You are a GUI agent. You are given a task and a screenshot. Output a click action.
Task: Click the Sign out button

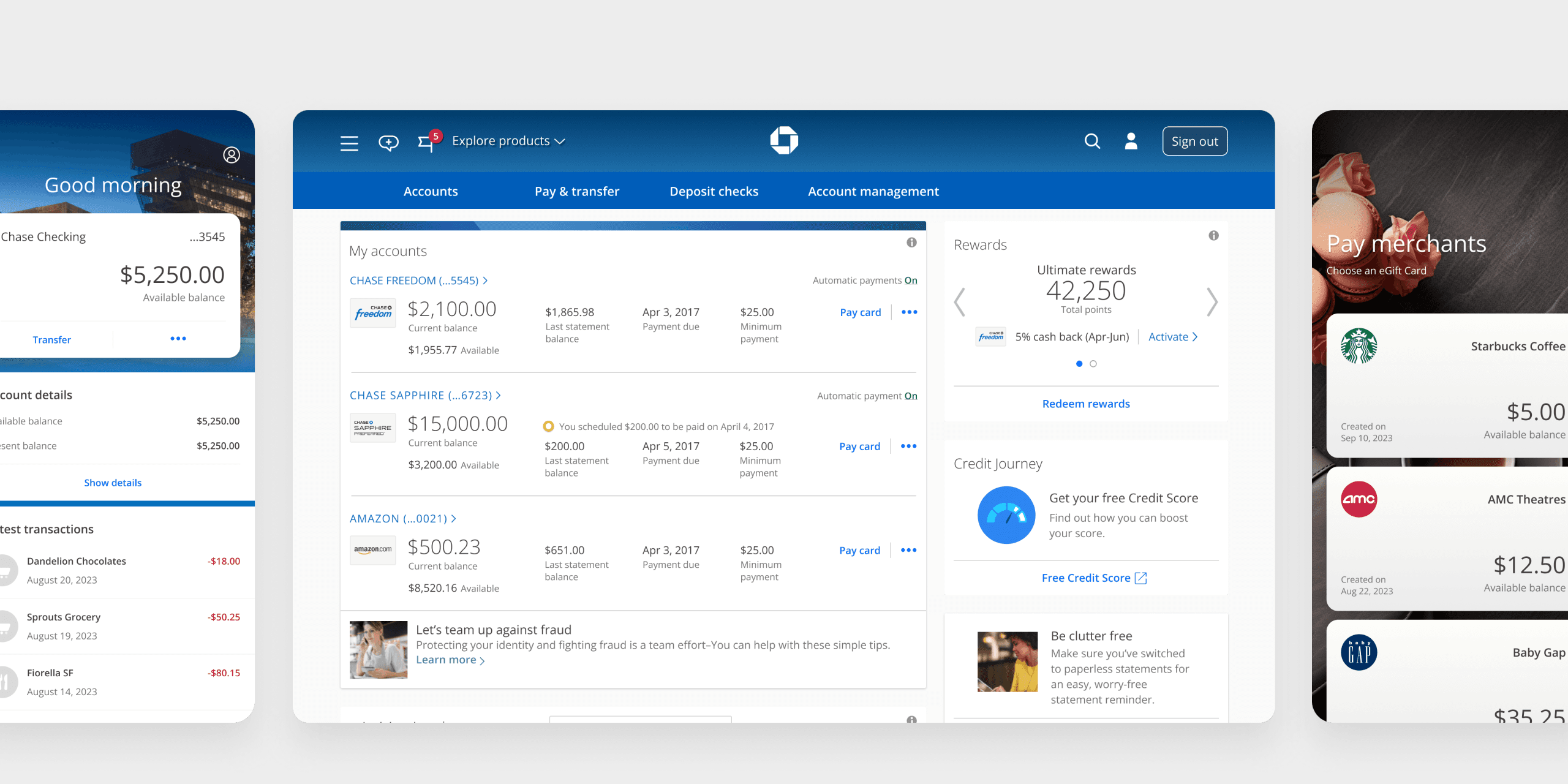pyautogui.click(x=1194, y=141)
